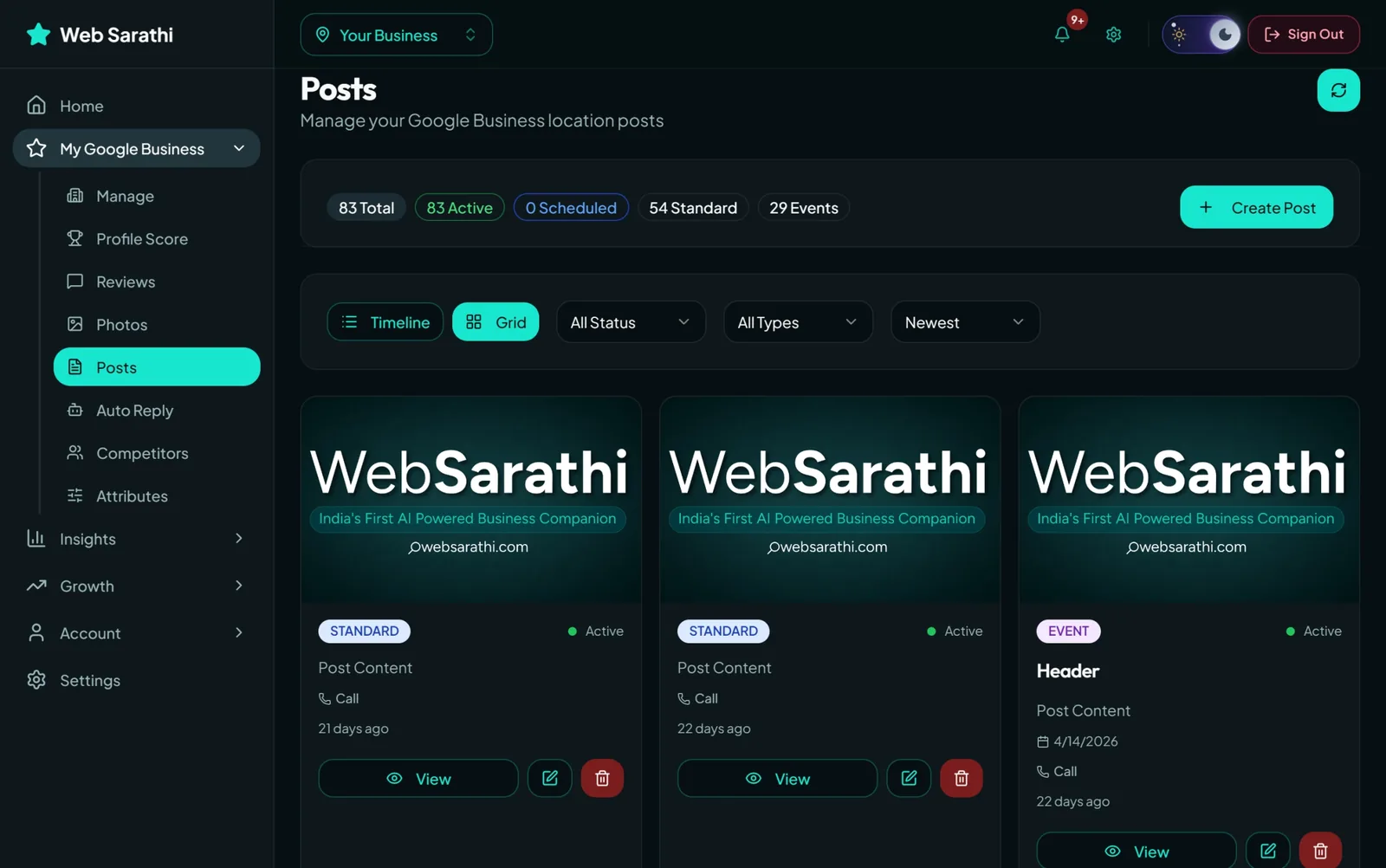
Task: Switch to Grid view
Action: click(495, 322)
